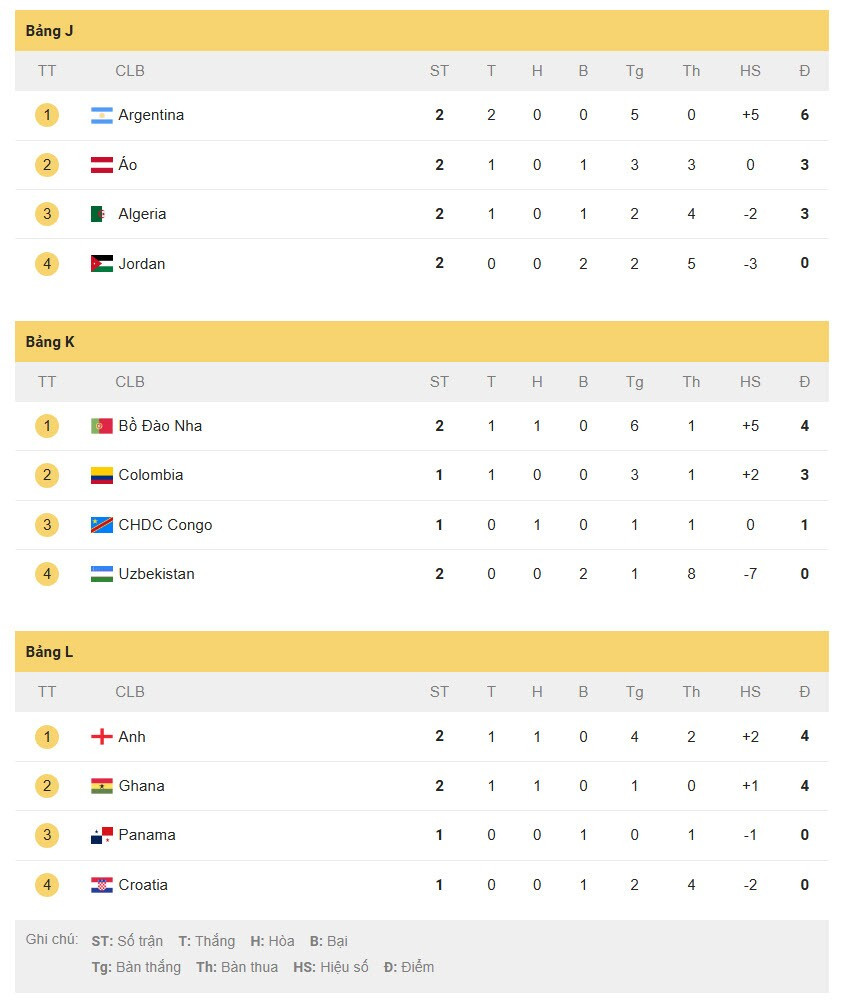Select the Bảng J group header

[x=422, y=31]
